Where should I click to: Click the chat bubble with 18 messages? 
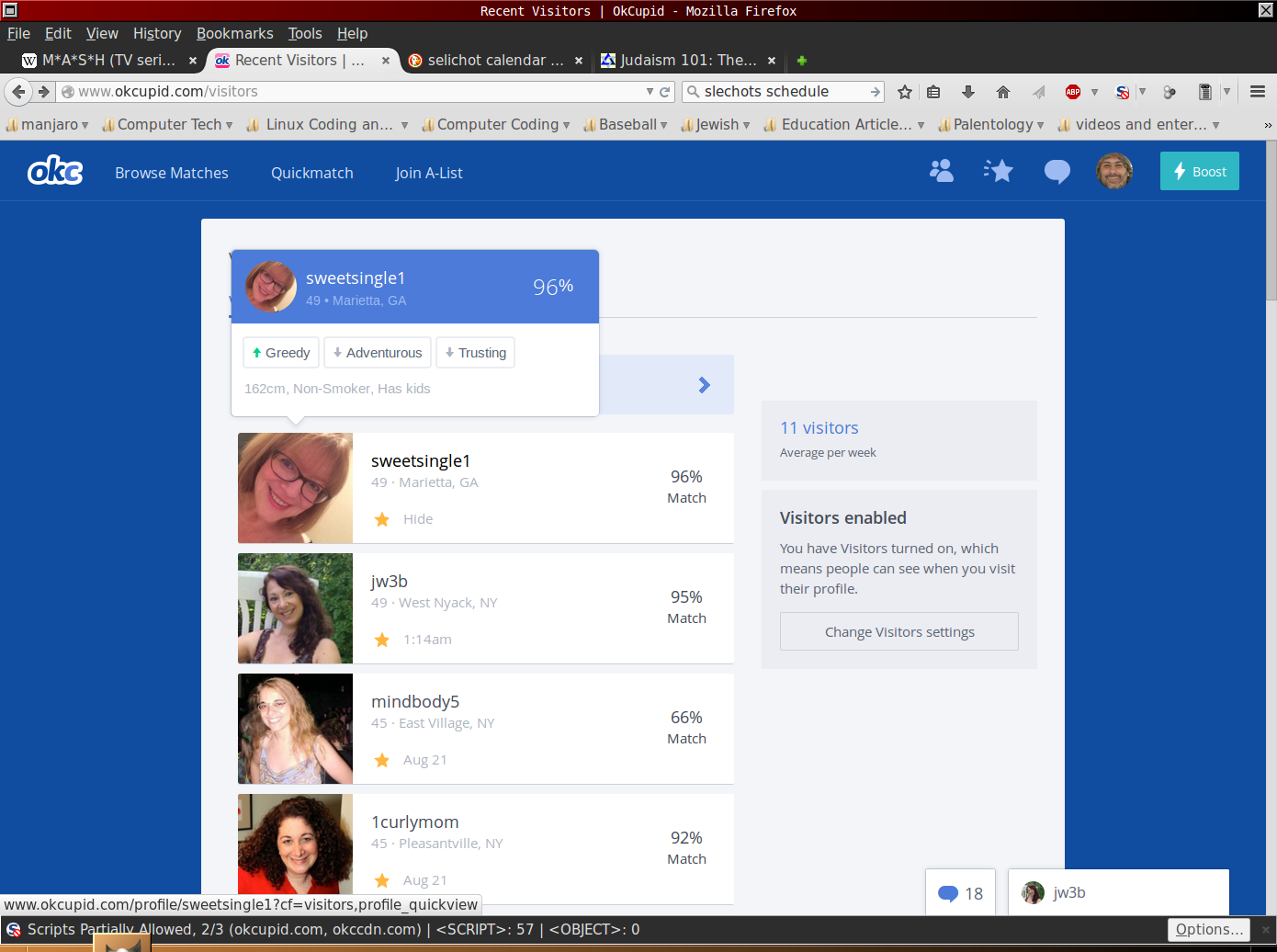pos(961,893)
